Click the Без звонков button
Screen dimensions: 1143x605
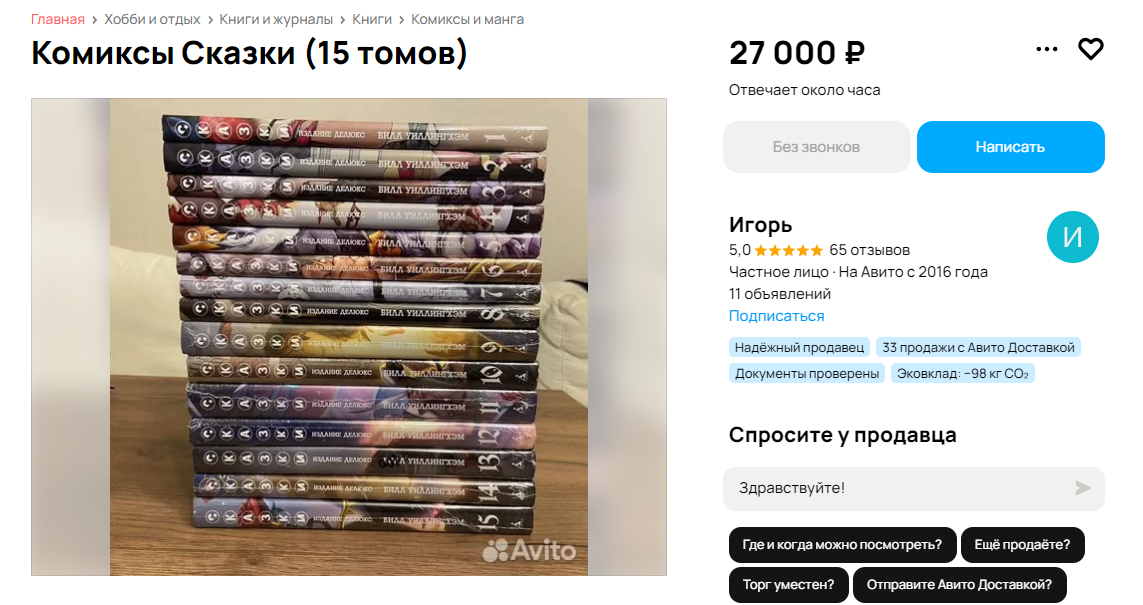pos(816,147)
